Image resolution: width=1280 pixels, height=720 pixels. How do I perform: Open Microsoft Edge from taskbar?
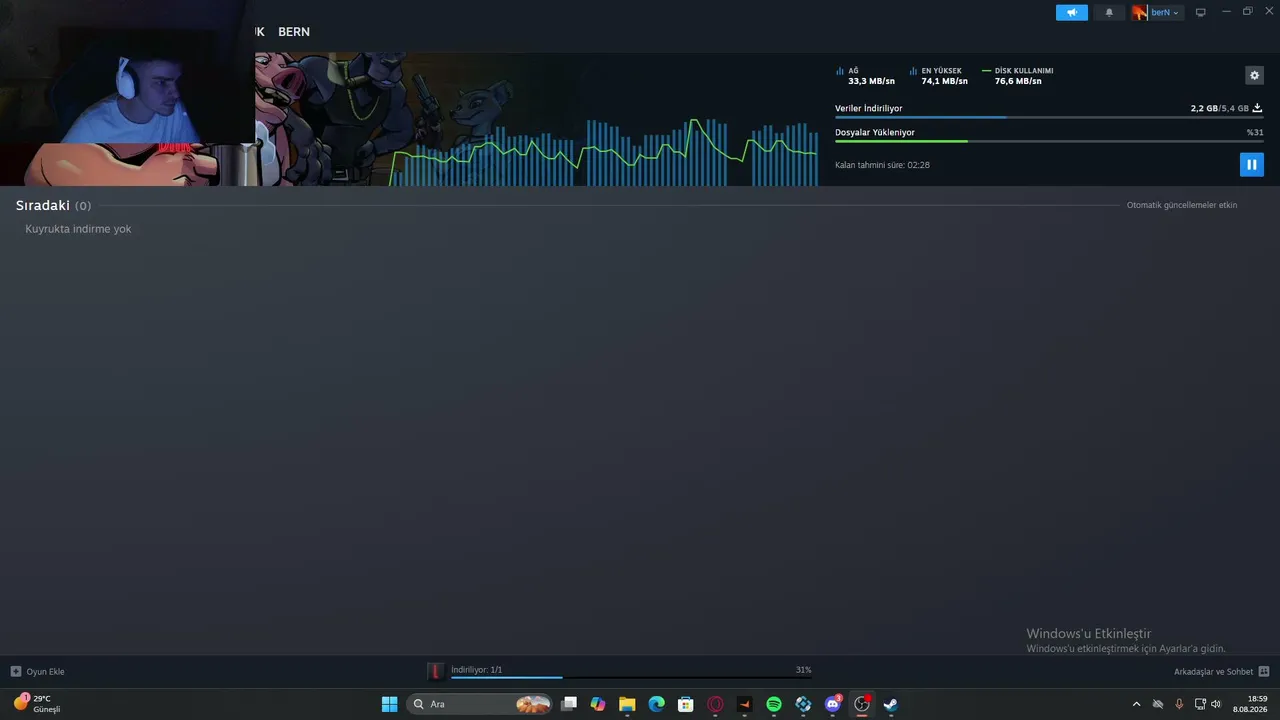click(656, 704)
